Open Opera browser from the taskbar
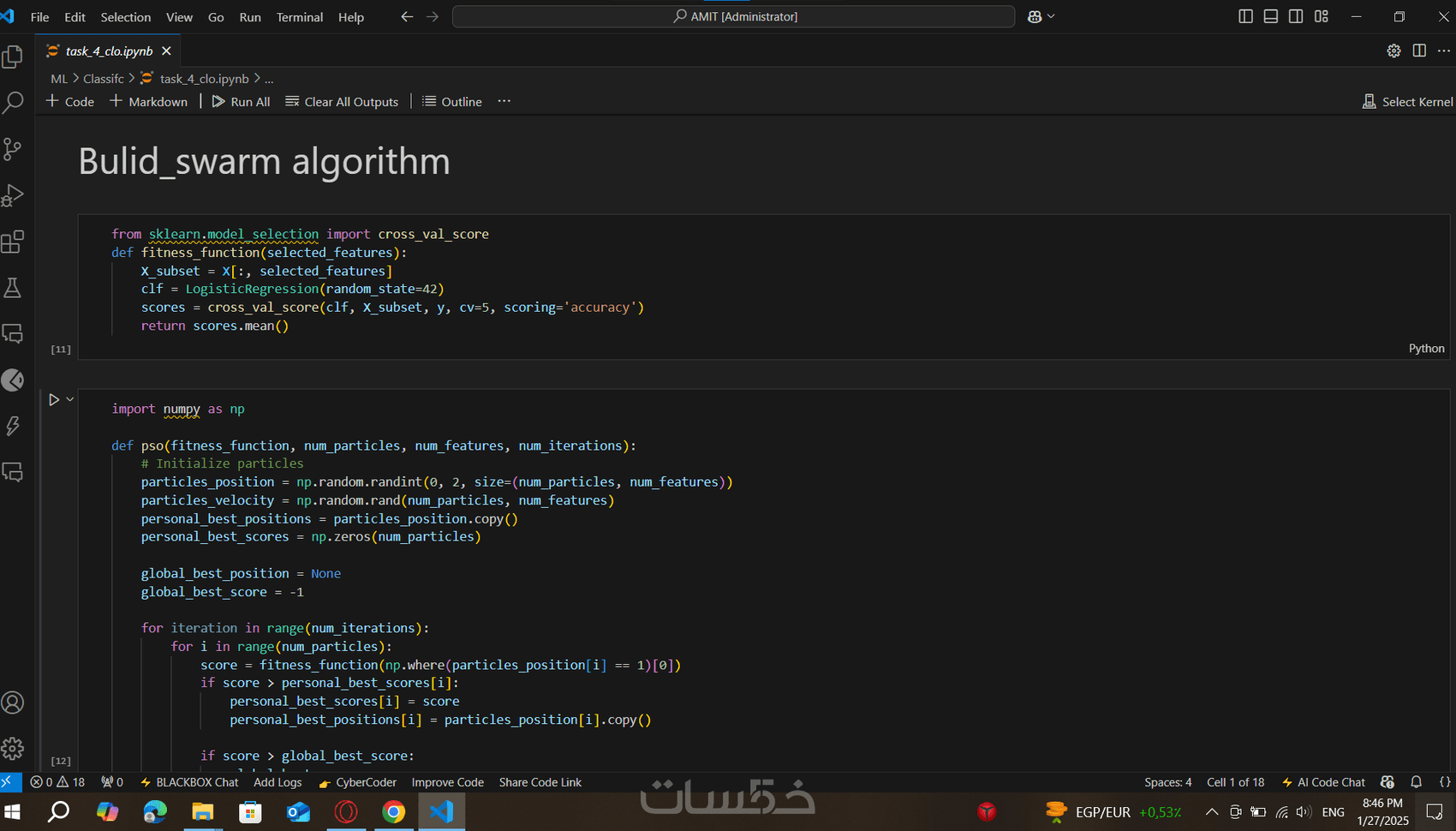Viewport: 1456px width, 831px height. tap(346, 811)
